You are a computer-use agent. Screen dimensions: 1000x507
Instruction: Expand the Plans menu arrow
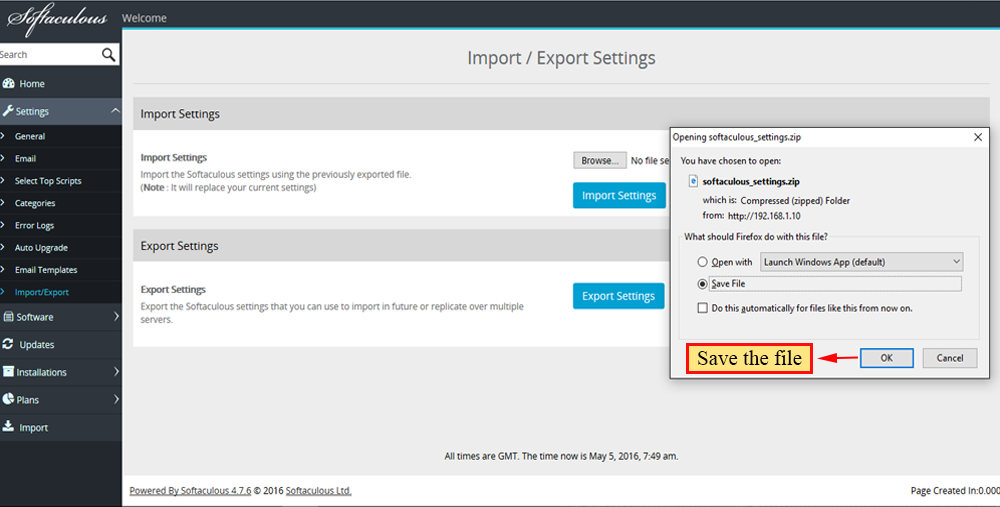pyautogui.click(x=116, y=399)
